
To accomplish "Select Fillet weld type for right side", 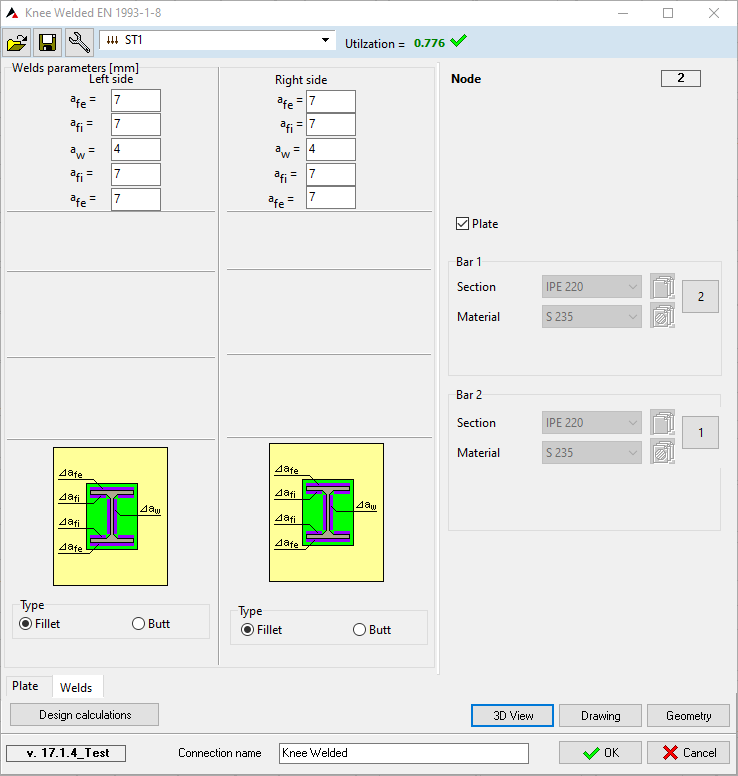I will click(247, 630).
